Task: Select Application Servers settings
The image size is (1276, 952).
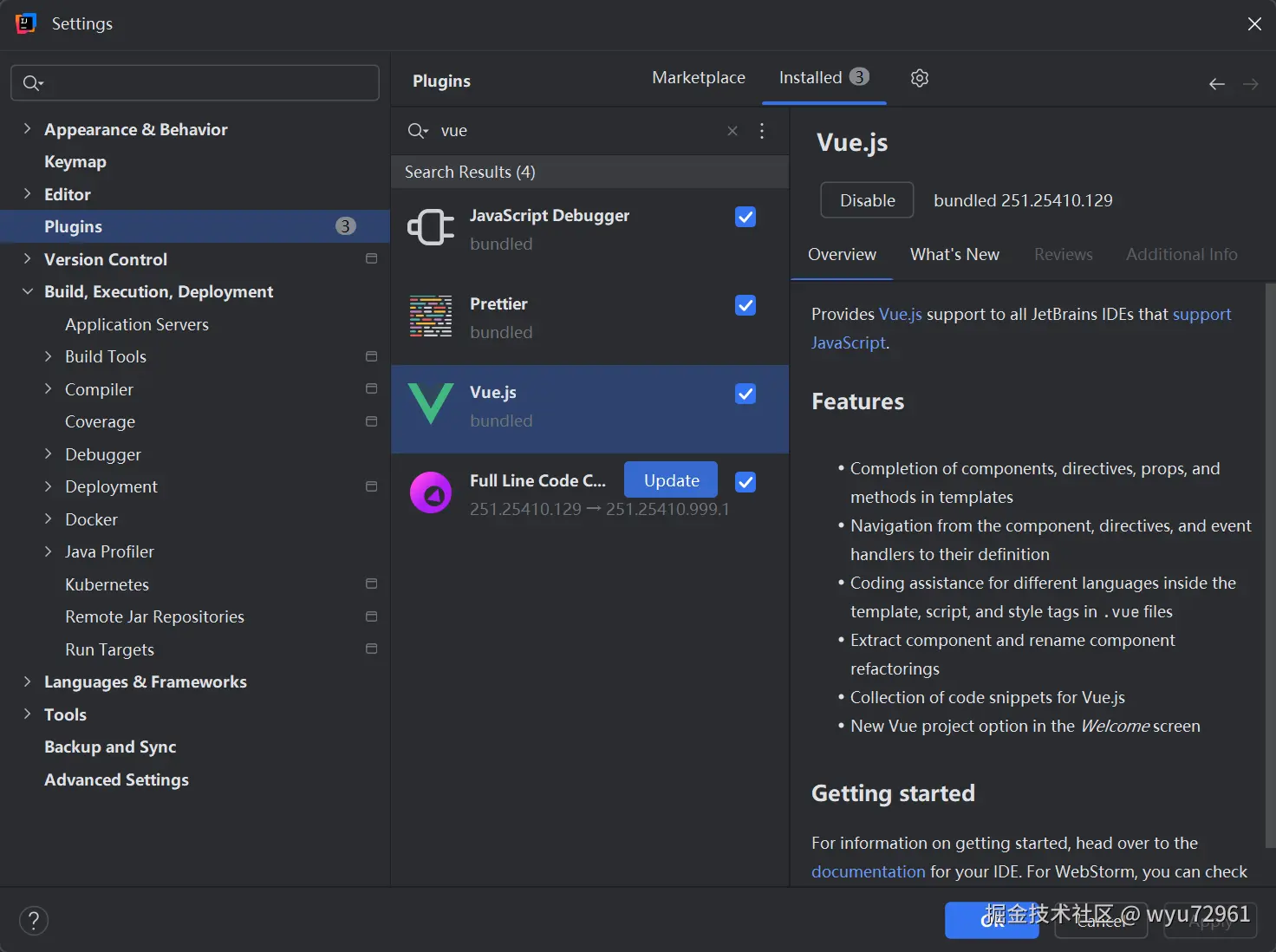Action: pyautogui.click(x=137, y=324)
